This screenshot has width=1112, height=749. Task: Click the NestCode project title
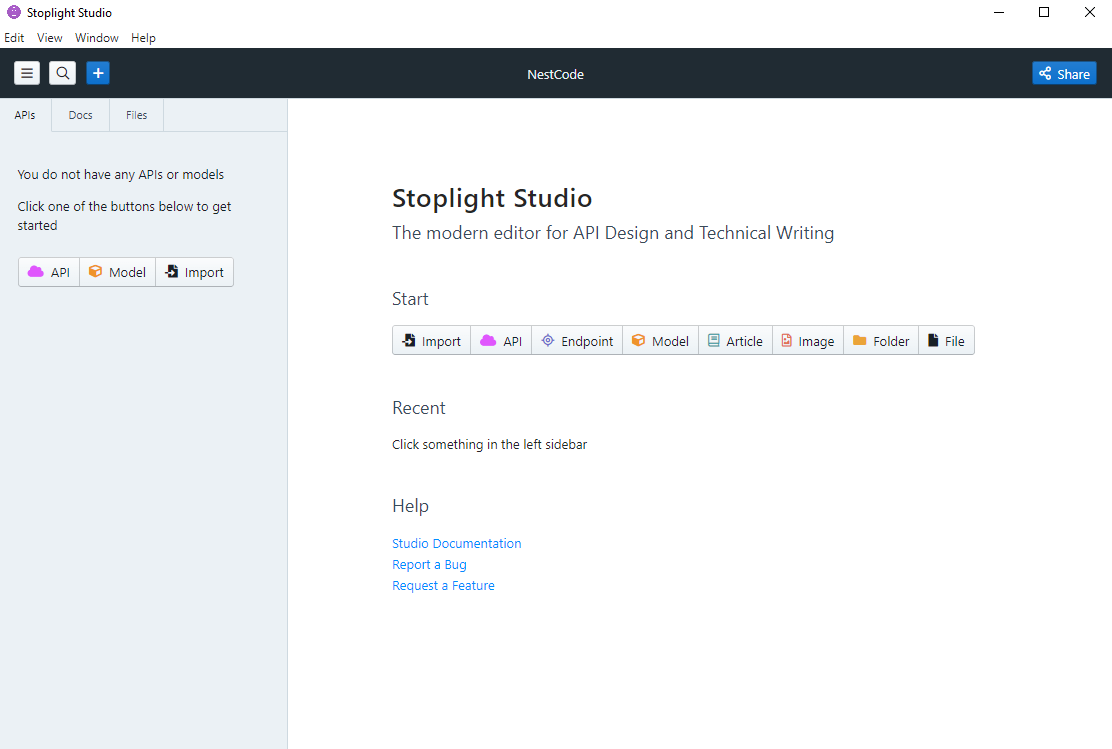pos(555,74)
